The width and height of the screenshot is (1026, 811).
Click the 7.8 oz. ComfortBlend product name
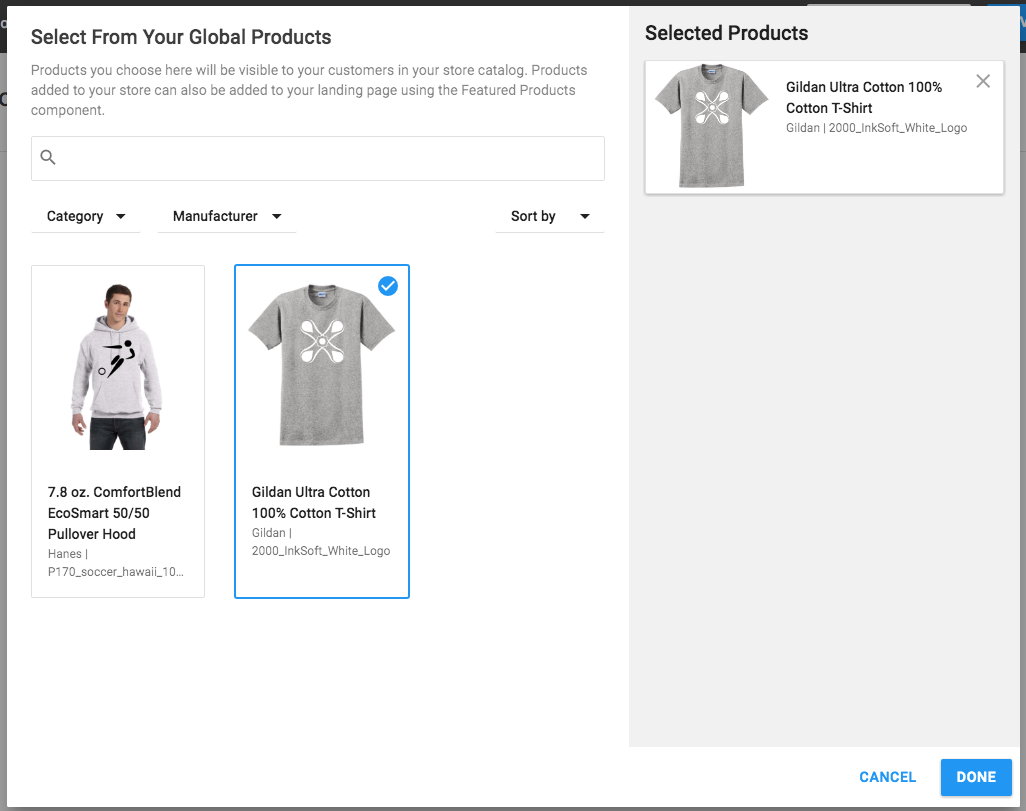[x=114, y=513]
